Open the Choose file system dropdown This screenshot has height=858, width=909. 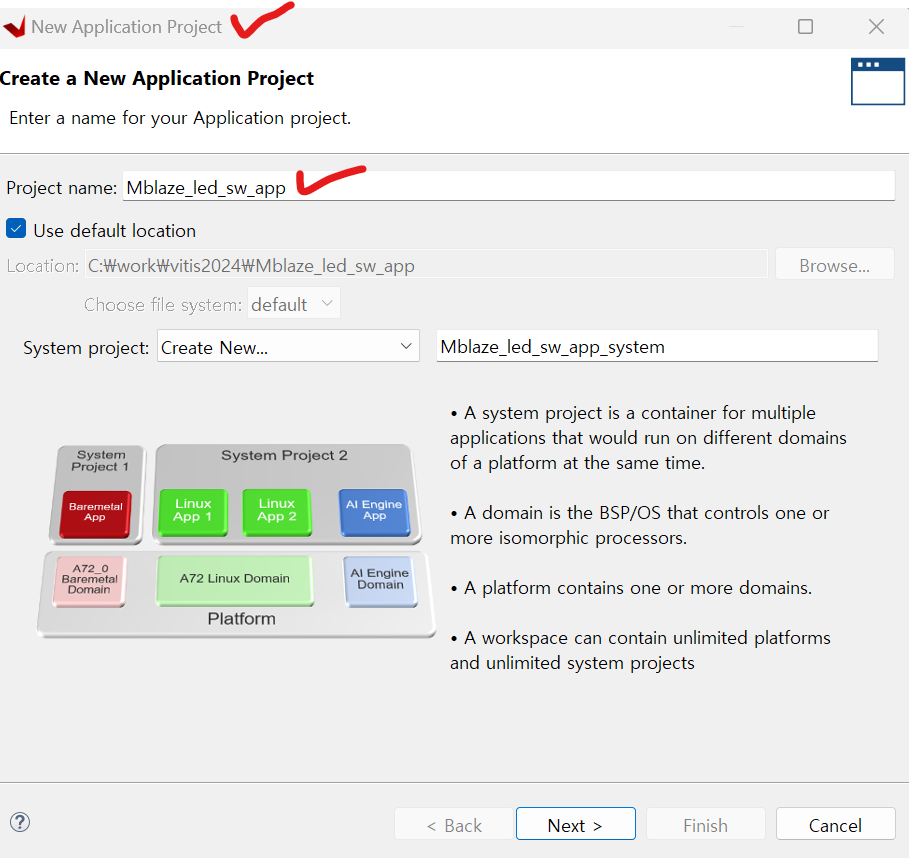293,303
